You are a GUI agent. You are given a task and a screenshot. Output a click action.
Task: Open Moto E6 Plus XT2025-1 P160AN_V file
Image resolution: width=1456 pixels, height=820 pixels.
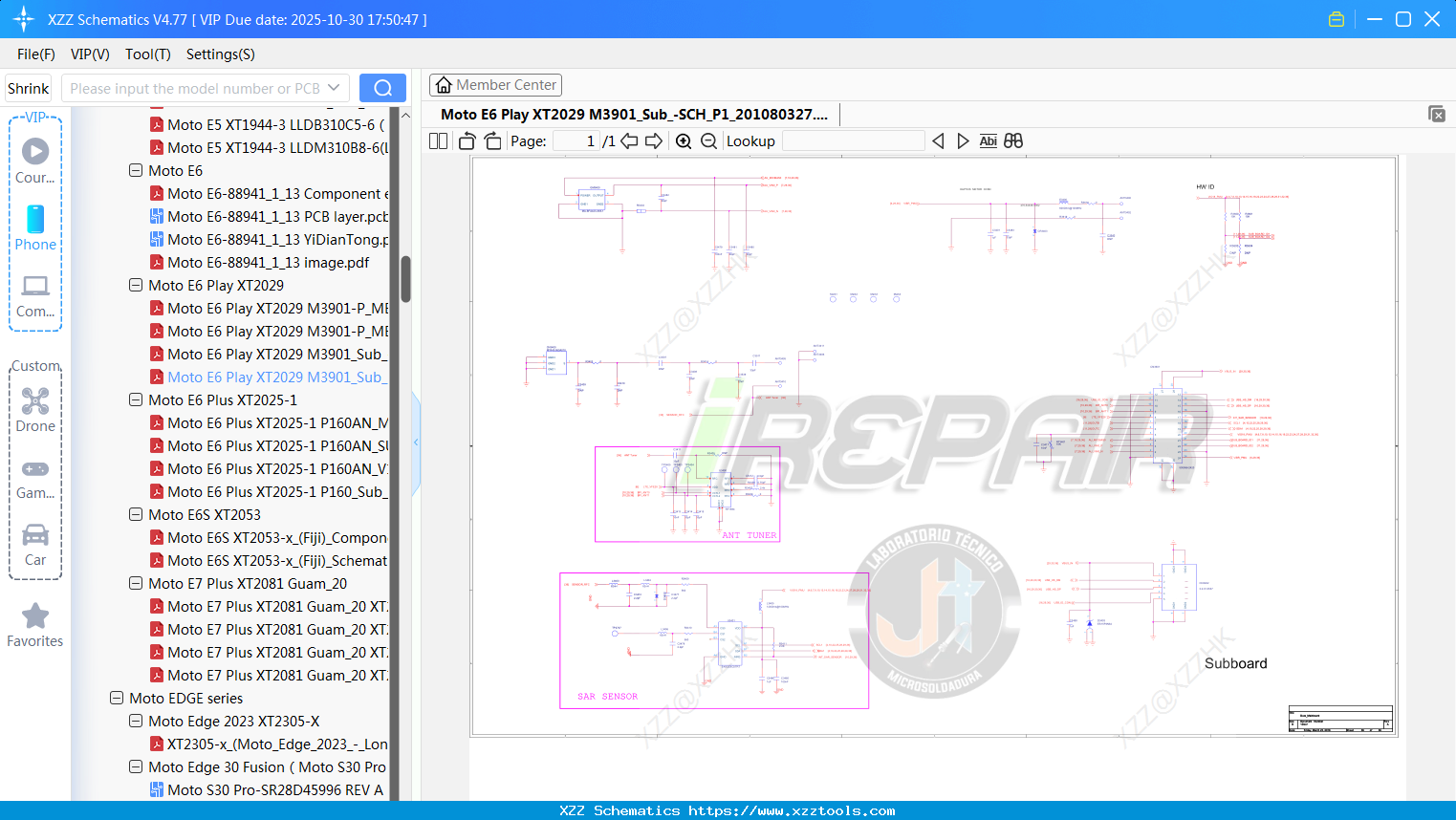pos(269,468)
